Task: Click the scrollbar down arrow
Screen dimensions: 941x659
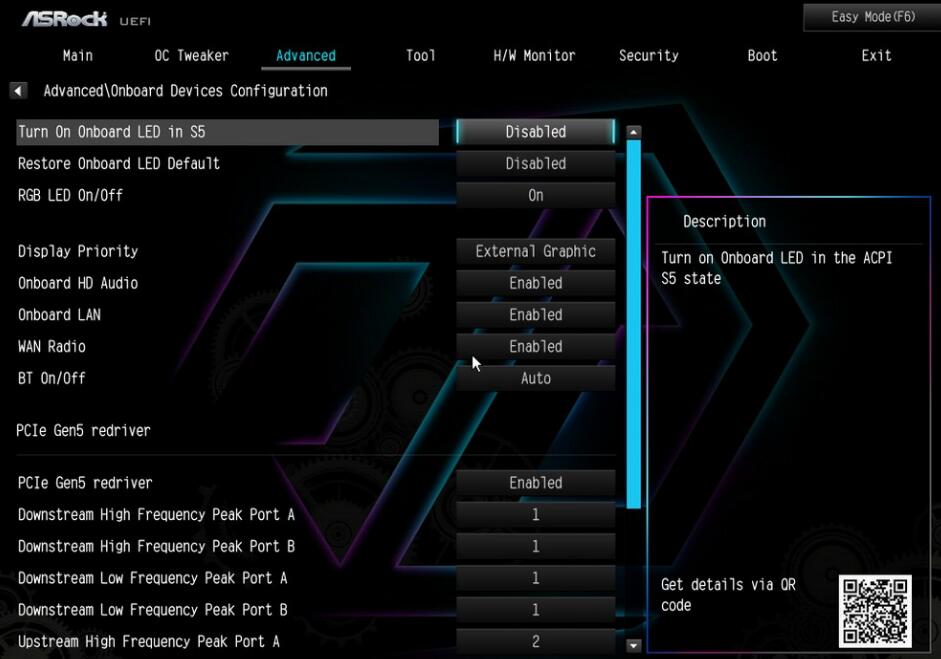Action: tap(633, 646)
